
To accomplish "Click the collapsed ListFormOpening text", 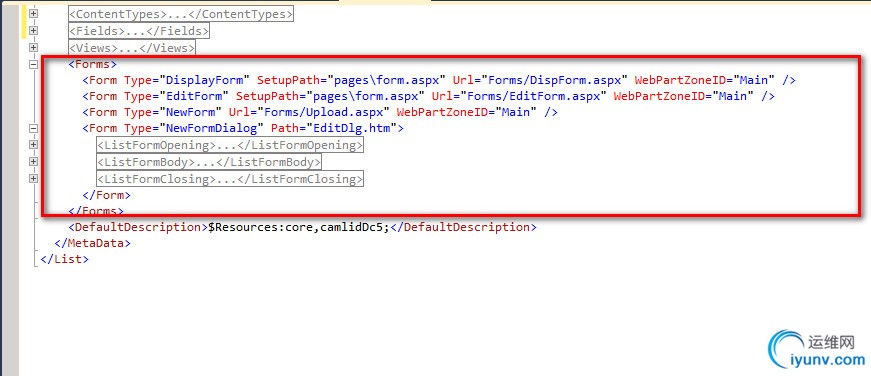I will (230, 146).
